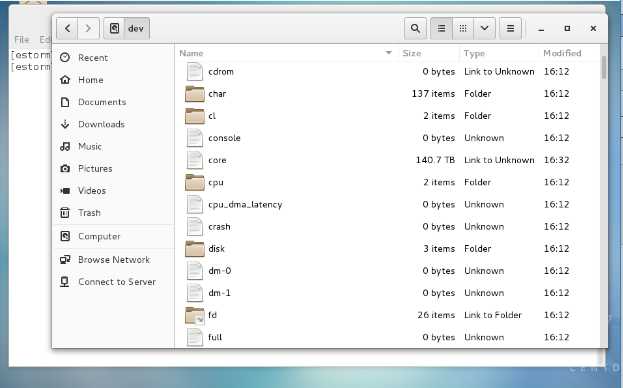Screen dimensions: 623x388
Task: Select the console file icon
Action: [x=195, y=138]
